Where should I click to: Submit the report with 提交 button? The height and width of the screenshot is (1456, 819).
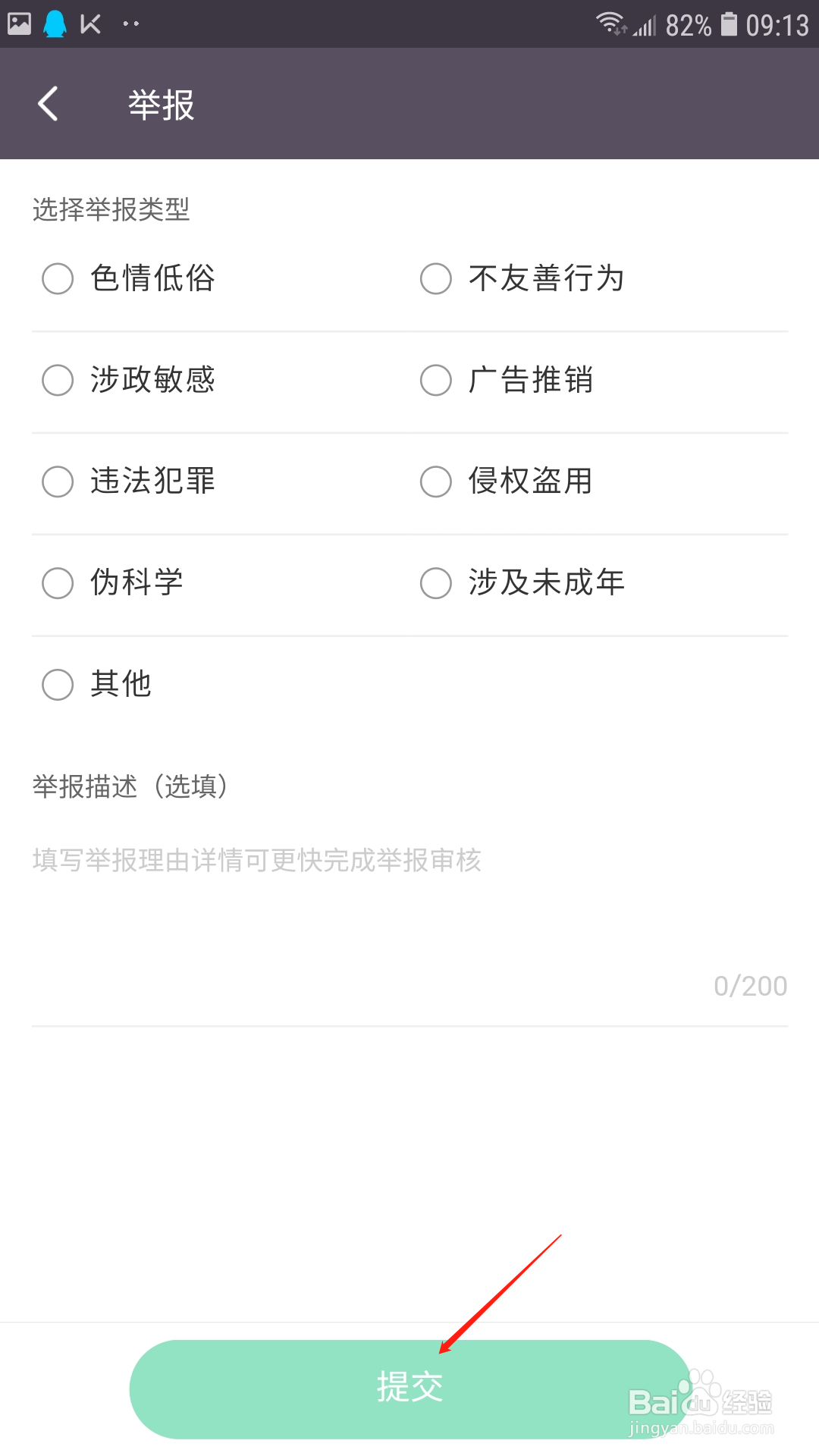pos(409,1389)
